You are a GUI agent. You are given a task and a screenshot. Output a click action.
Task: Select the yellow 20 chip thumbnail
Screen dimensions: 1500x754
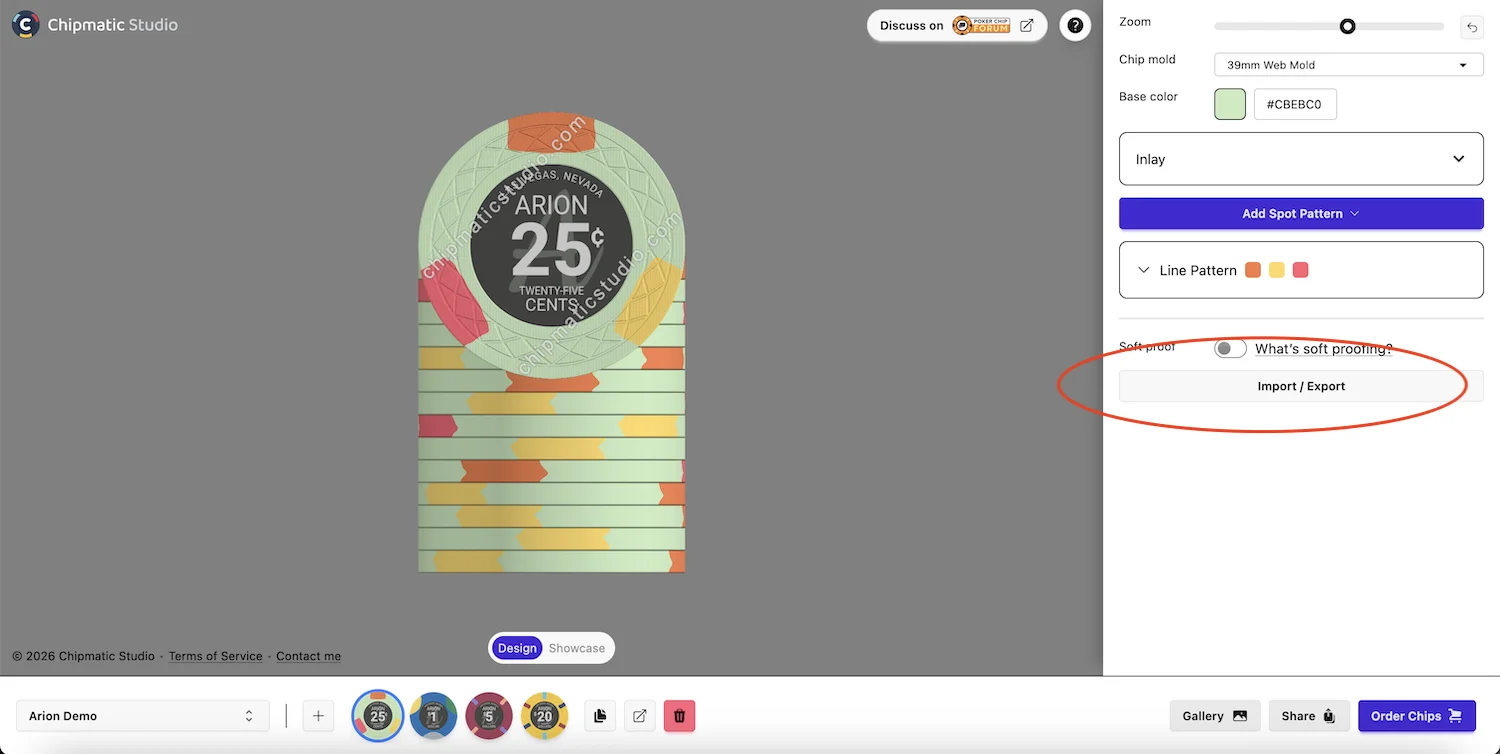(544, 716)
